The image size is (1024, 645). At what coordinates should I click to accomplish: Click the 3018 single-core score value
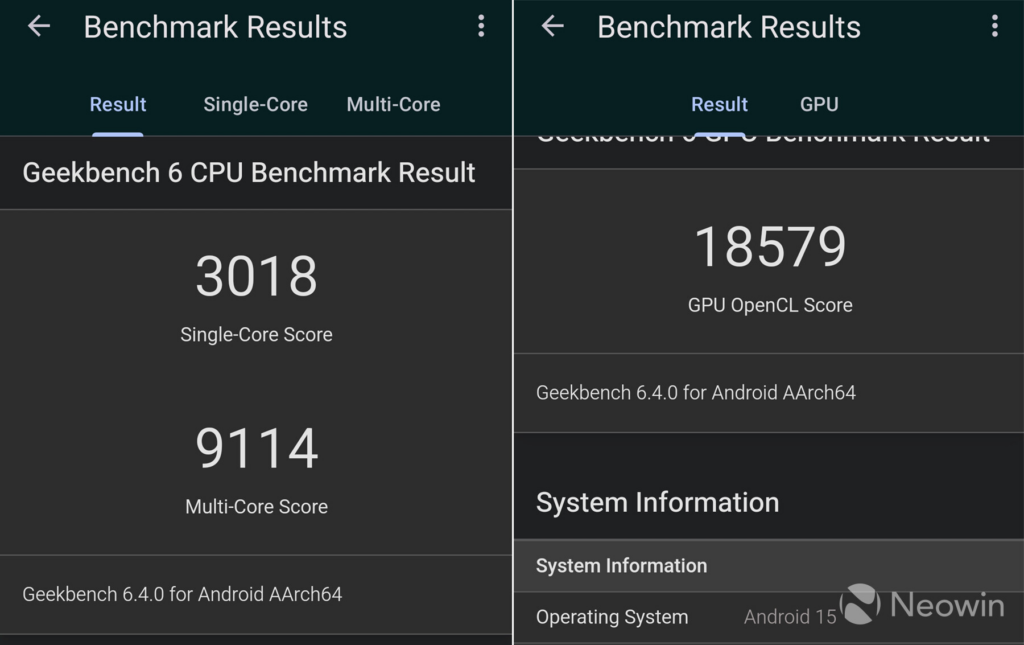[x=256, y=276]
